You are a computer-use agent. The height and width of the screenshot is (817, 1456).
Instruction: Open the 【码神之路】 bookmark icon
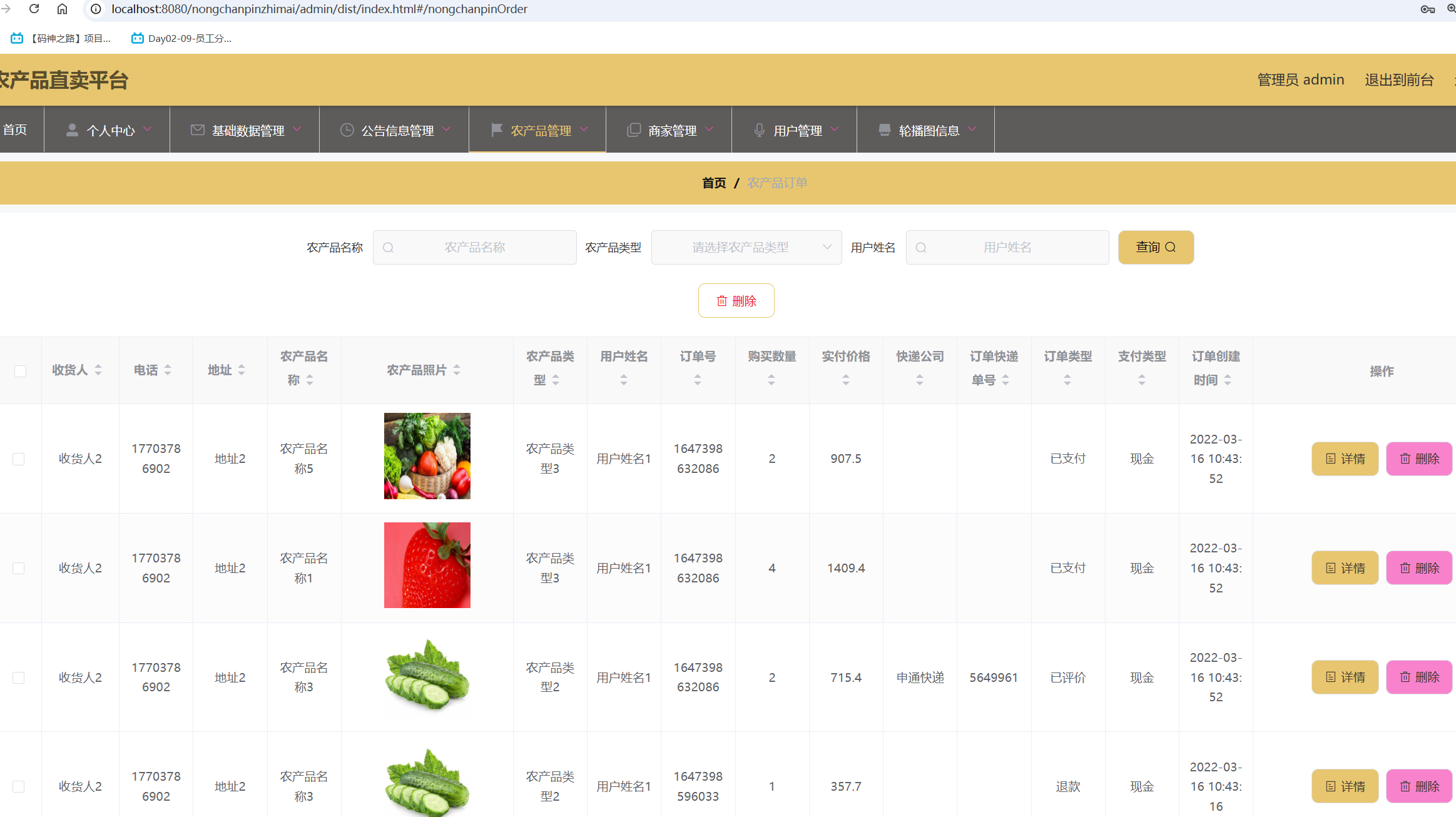click(x=17, y=38)
